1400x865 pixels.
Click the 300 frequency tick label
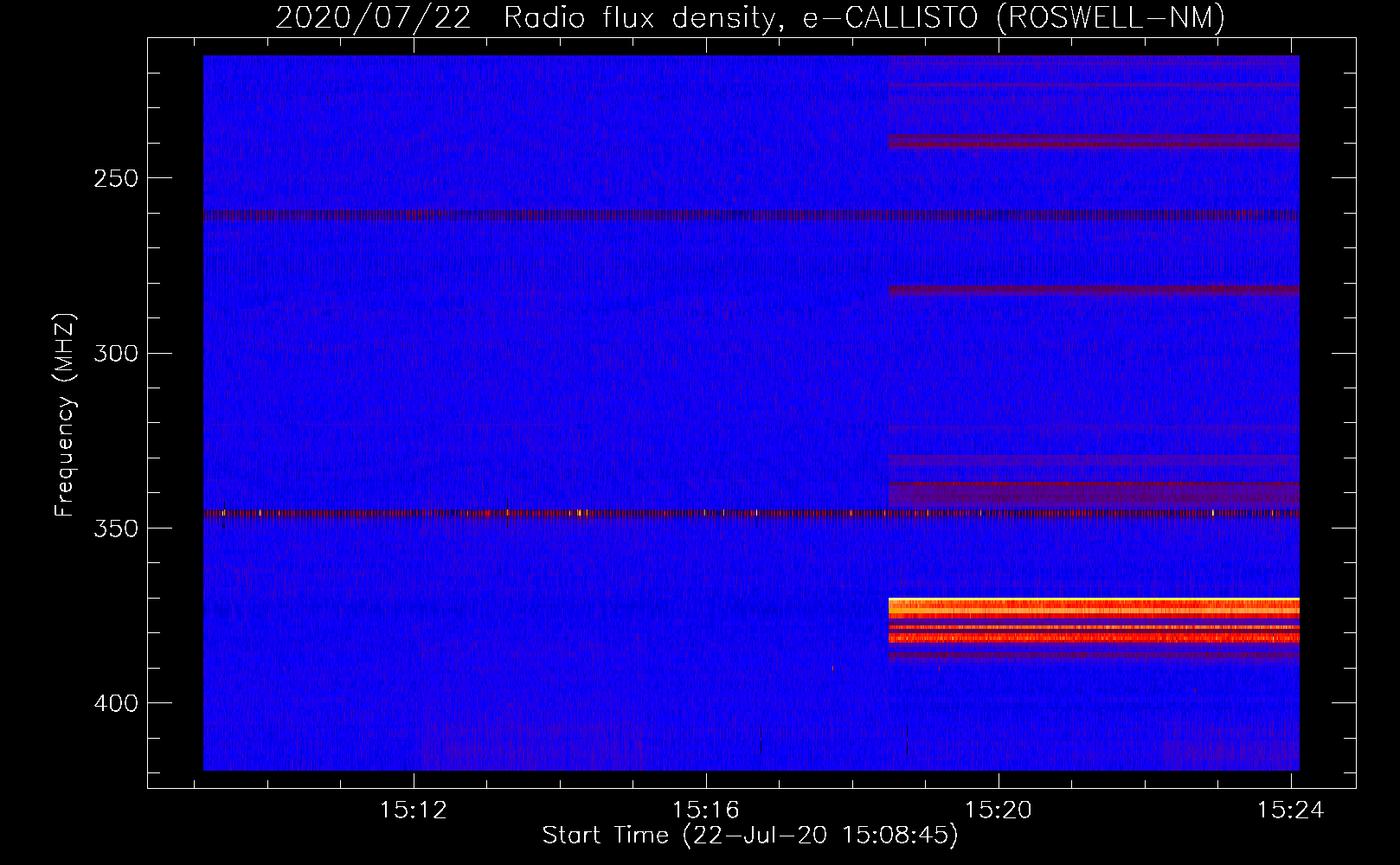pos(116,353)
